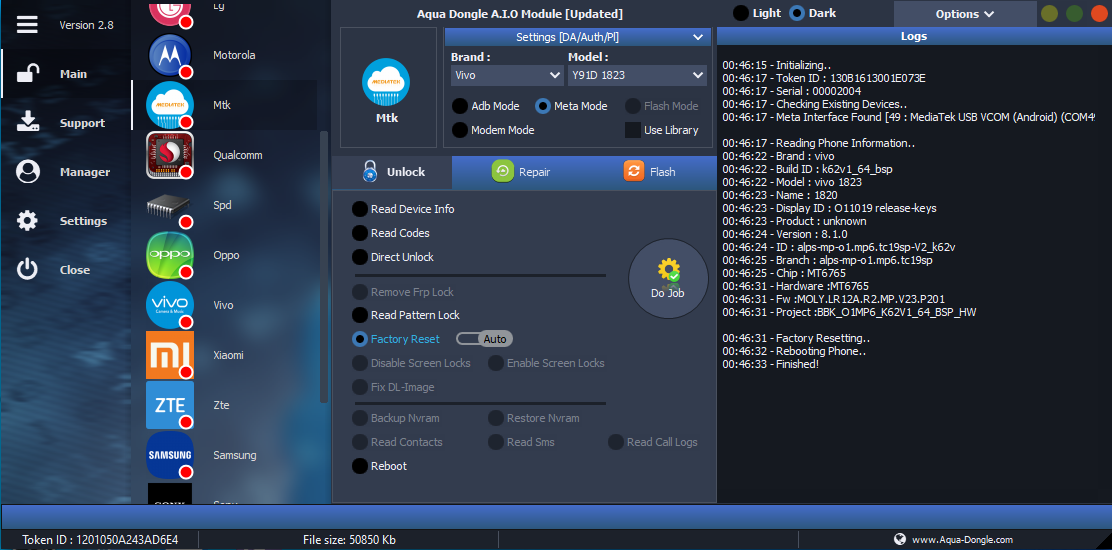Select the Vivo brand icon
This screenshot has height=550, width=1112.
tap(170, 305)
